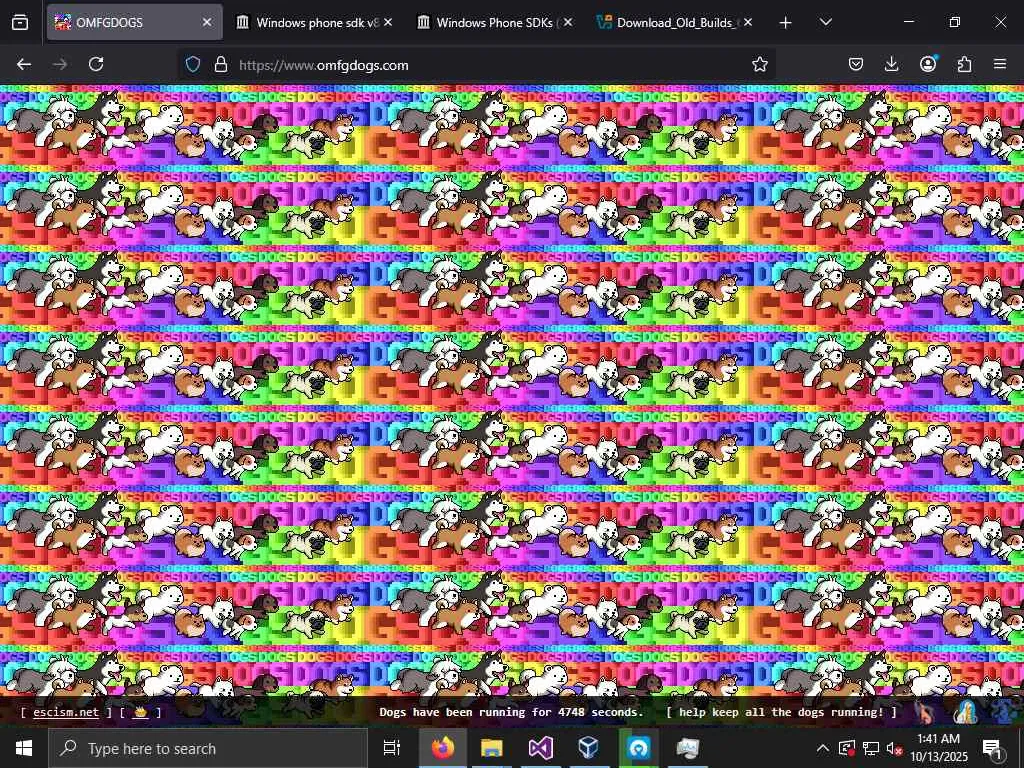Close the Windows phone sdk v8 tab
1024x768 pixels.
pos(388,22)
